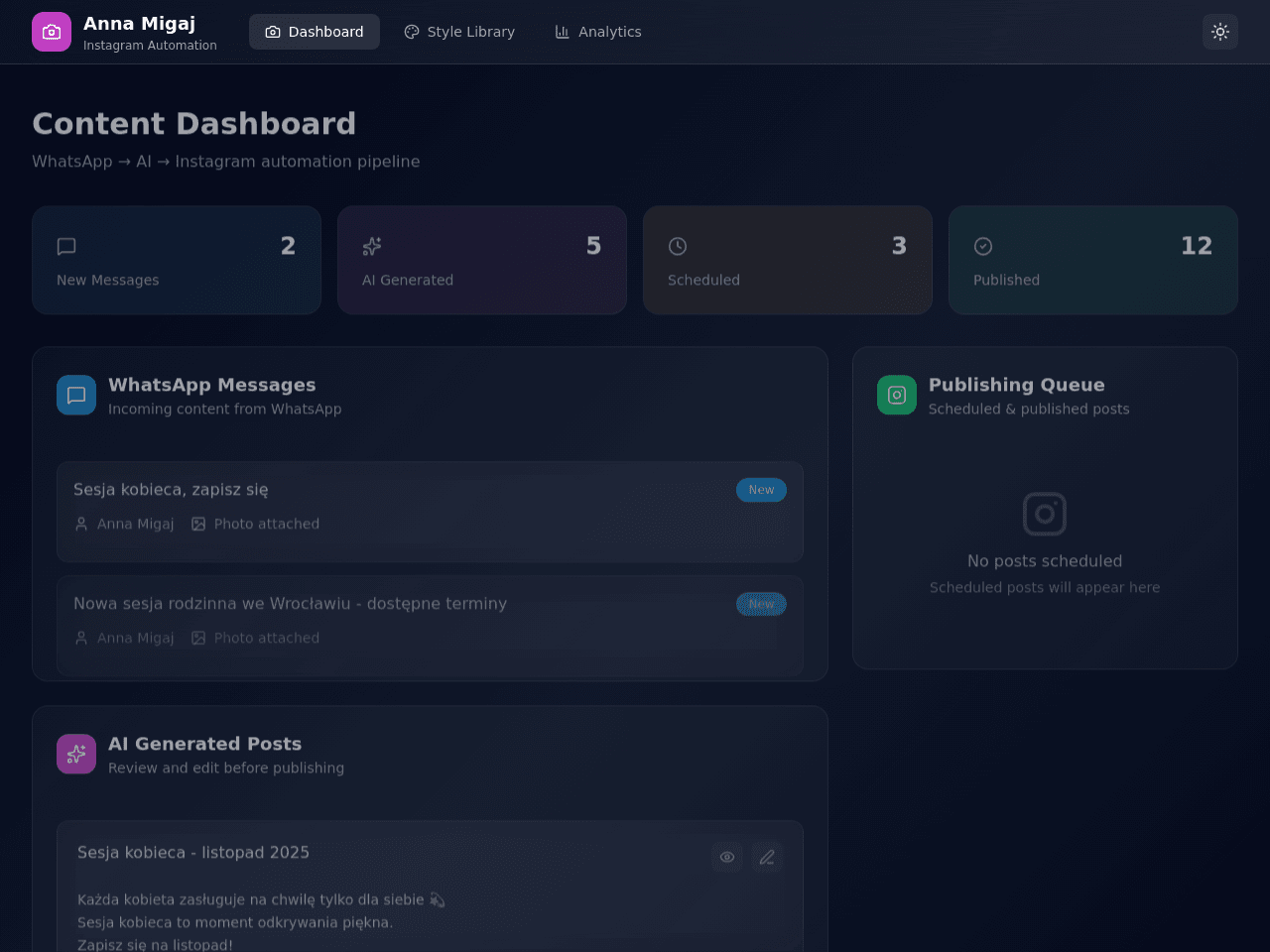Image resolution: width=1270 pixels, height=952 pixels.
Task: Click the purple AI Generated Posts icon
Action: pos(76,754)
